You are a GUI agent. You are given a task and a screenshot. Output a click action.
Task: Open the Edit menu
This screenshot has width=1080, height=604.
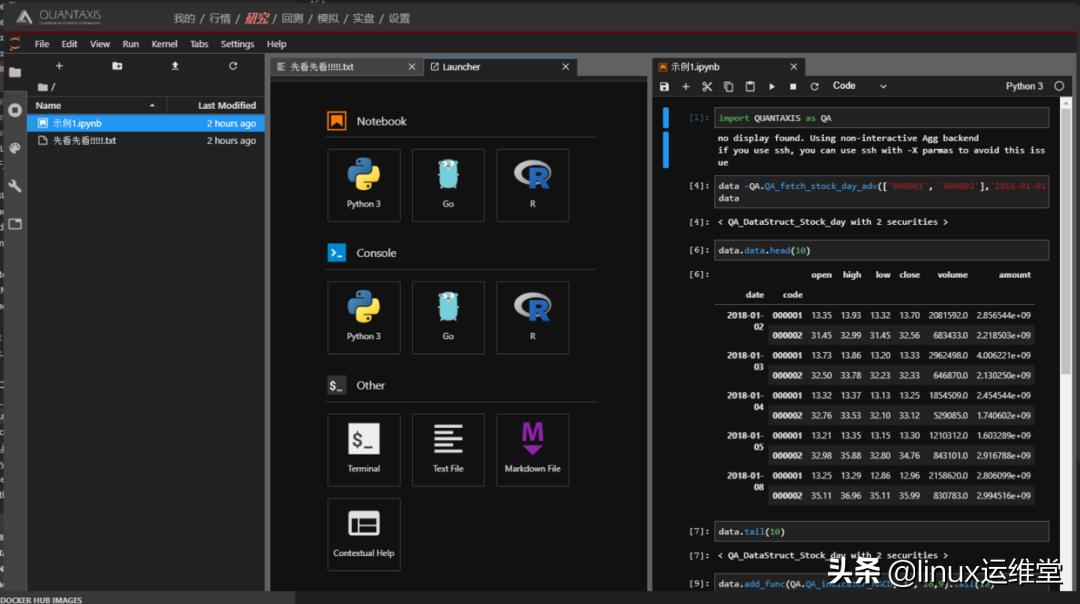(x=70, y=43)
